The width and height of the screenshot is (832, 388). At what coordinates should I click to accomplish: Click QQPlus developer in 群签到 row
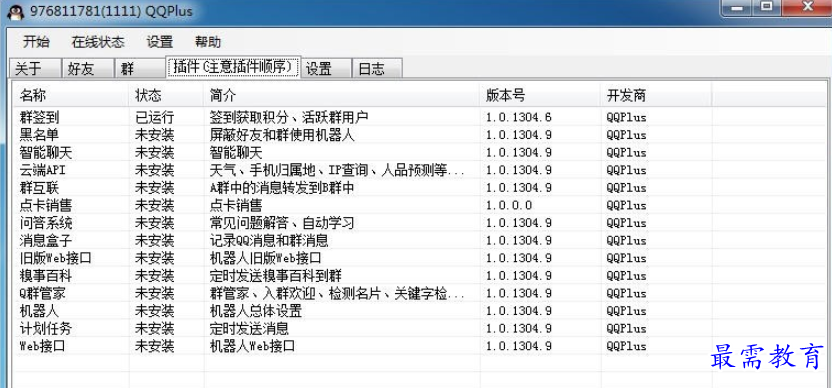[x=627, y=117]
